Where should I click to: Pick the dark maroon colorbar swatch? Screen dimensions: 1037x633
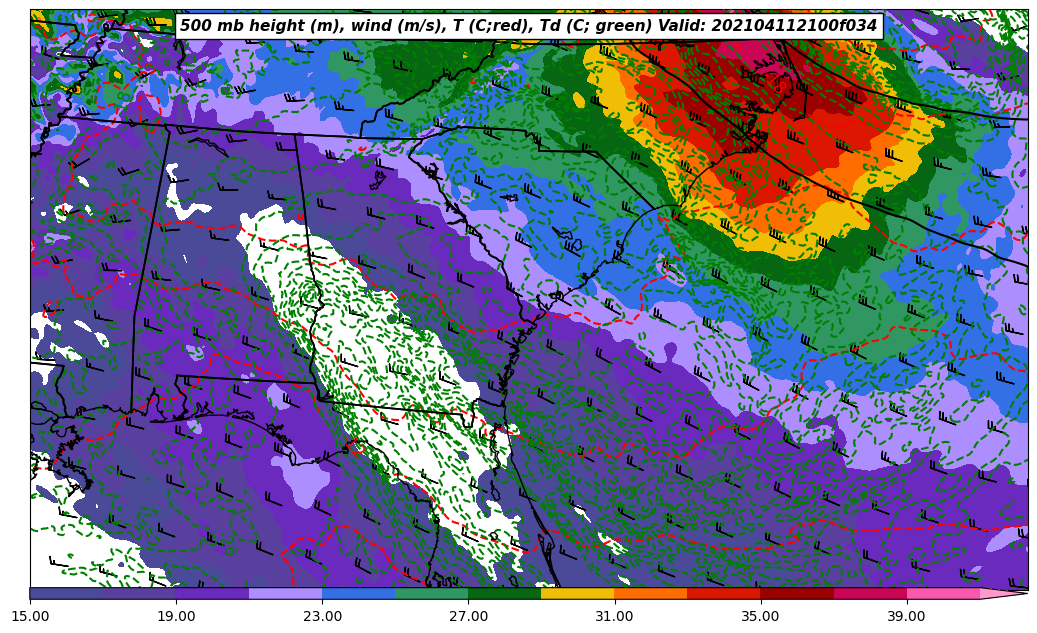(796, 593)
